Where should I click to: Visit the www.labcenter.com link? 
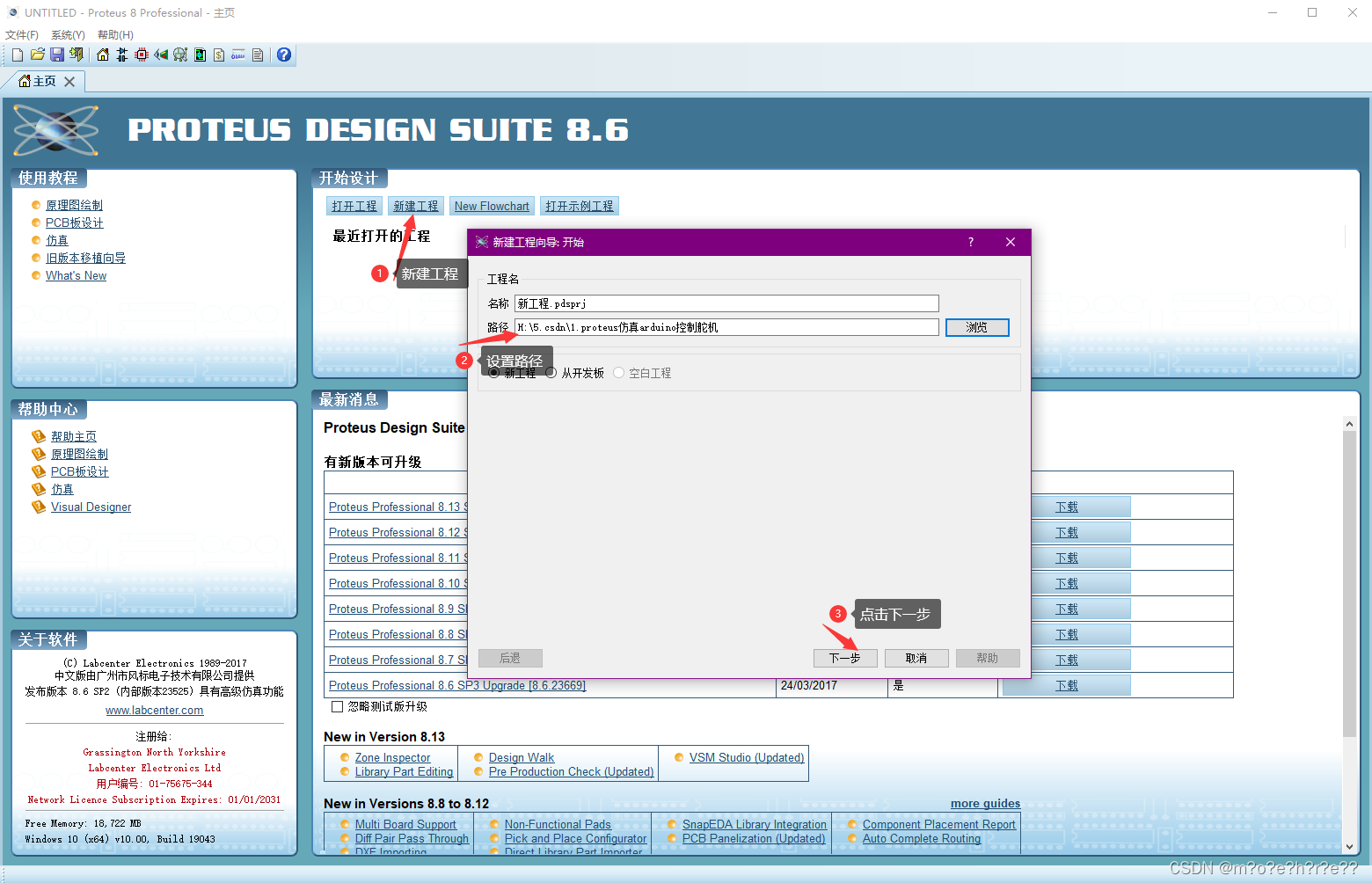[155, 711]
